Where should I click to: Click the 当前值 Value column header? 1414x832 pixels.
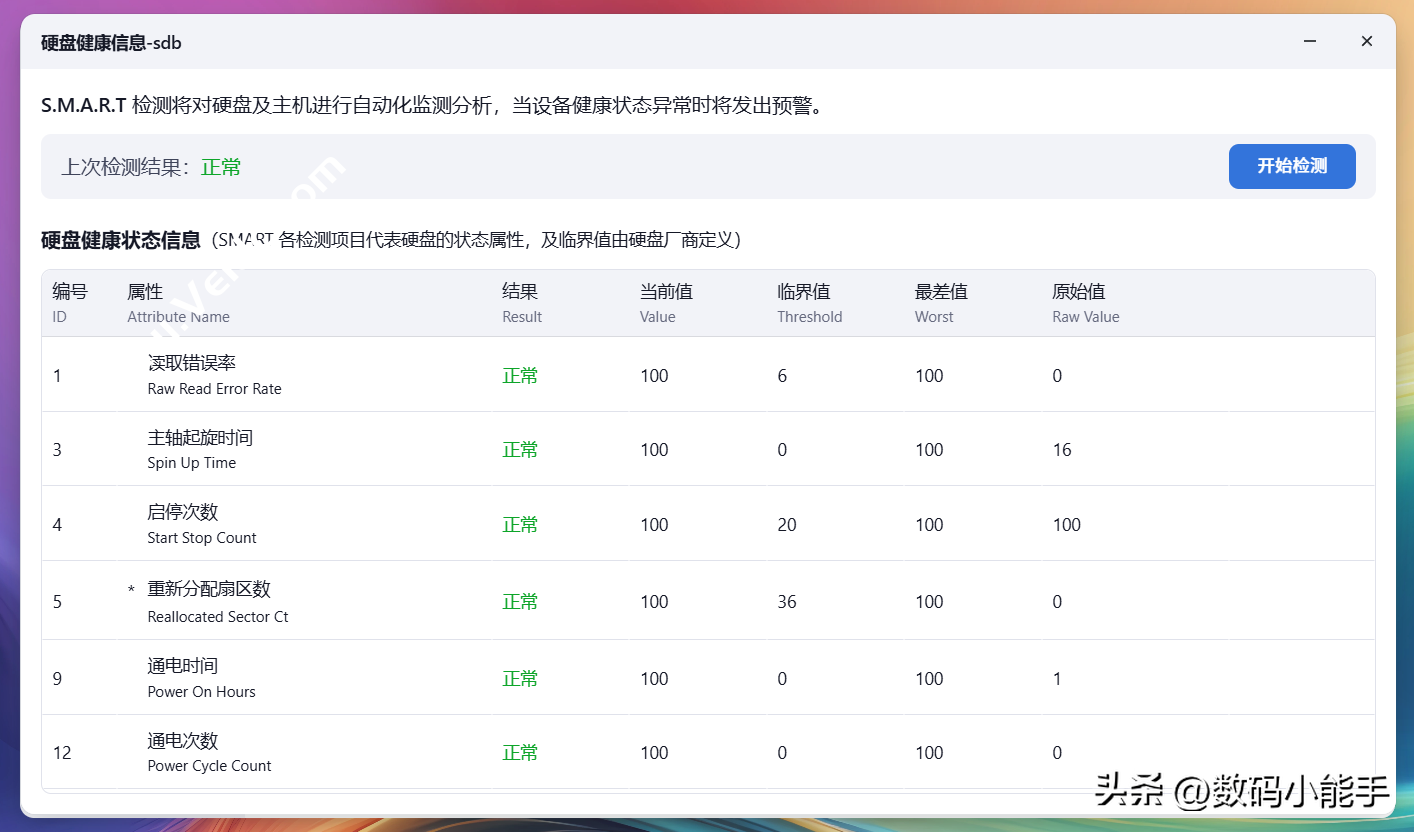(666, 303)
